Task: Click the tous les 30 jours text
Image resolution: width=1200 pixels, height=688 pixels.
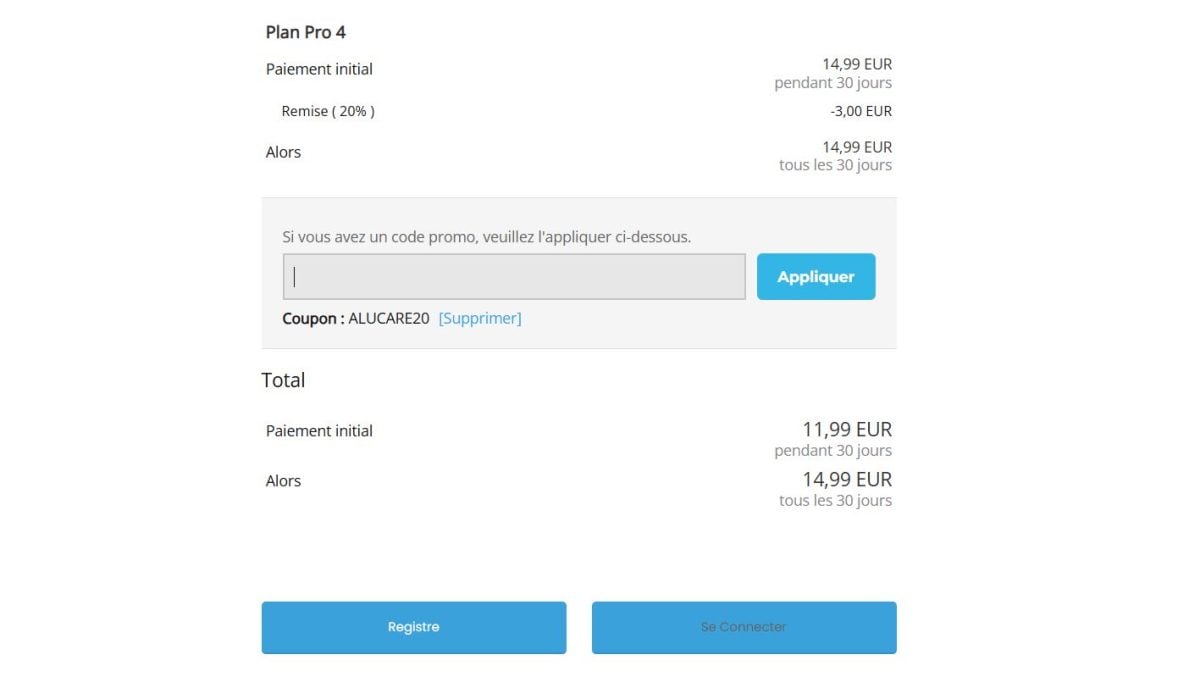Action: coord(833,164)
